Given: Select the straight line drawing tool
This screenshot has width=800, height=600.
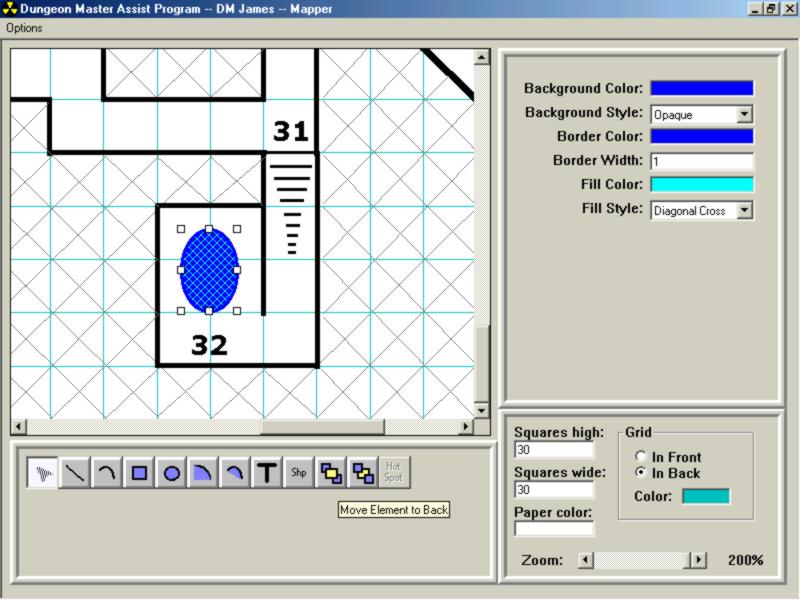Looking at the screenshot, I should click(x=75, y=474).
